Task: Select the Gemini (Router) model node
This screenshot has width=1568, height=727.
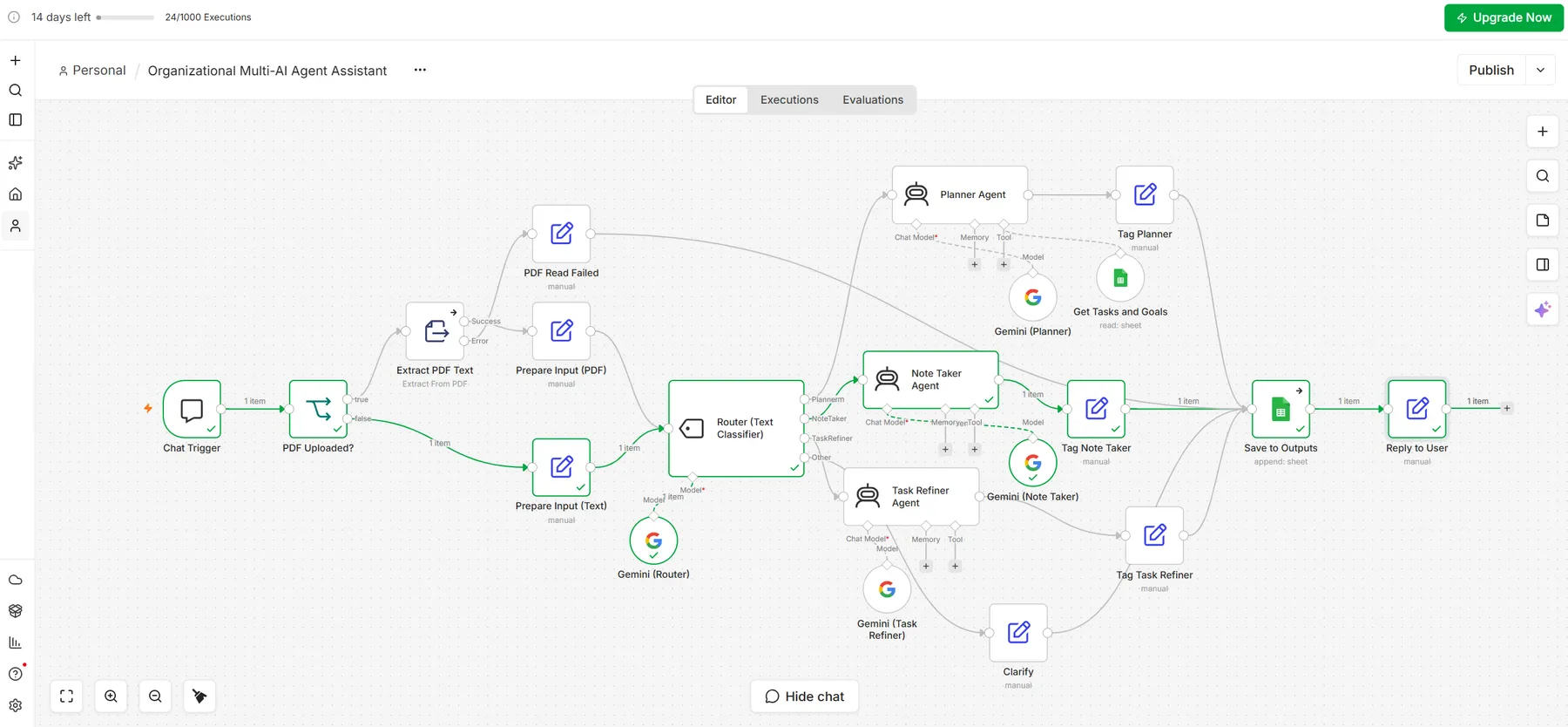Action: (x=653, y=540)
